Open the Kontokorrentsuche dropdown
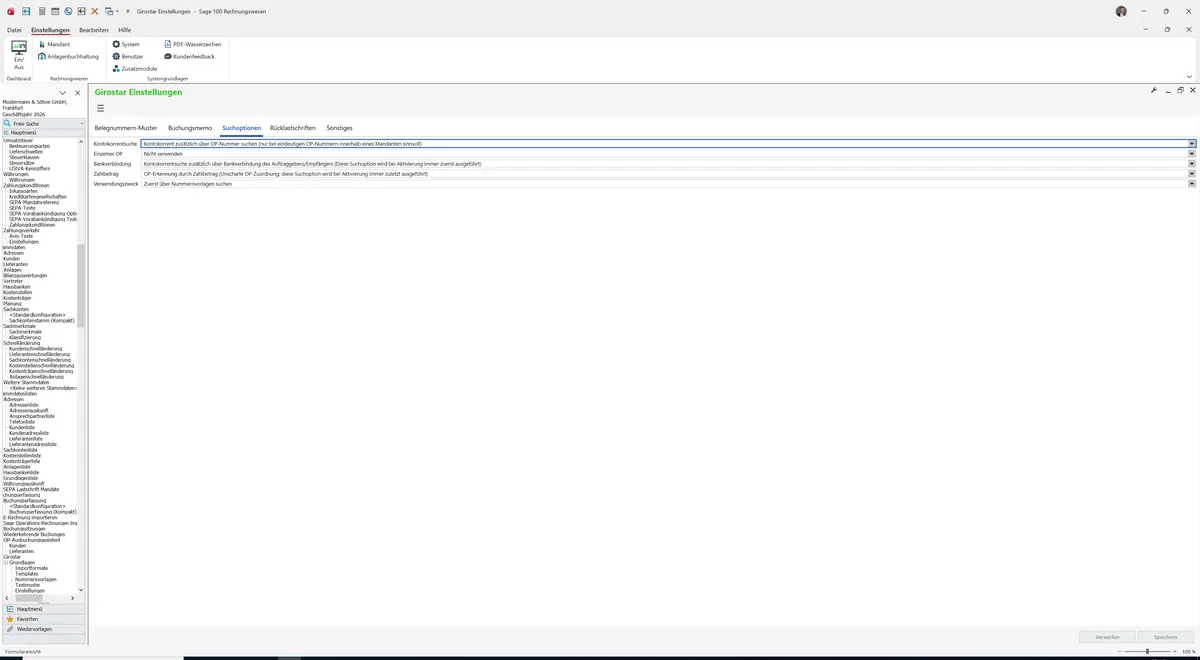 [x=1192, y=144]
